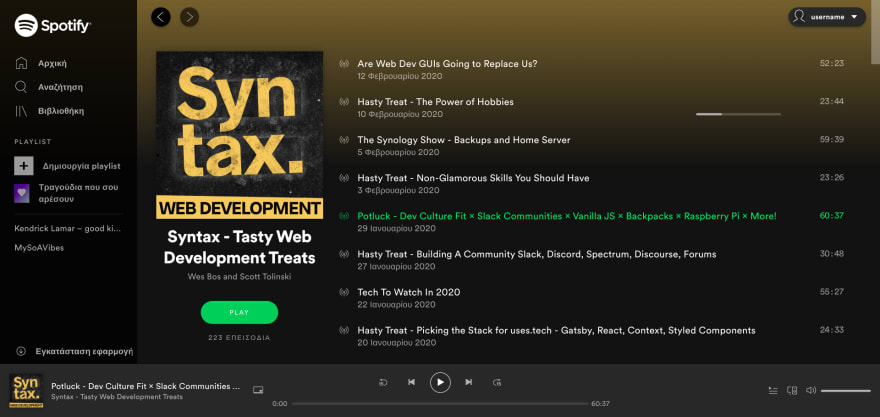This screenshot has height=417, width=880.
Task: Click podcast icon beside Building A Community episode
Action: 344,254
